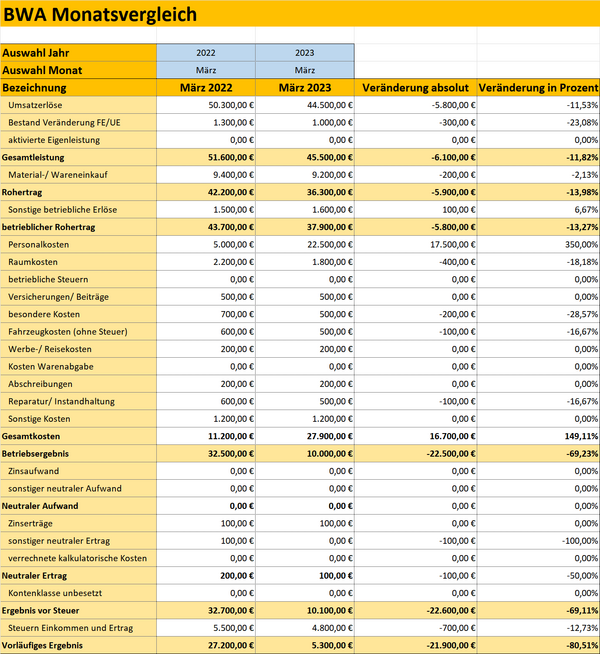600x654 pixels.
Task: Select the Raumkosten row label
Action: (x=33, y=262)
